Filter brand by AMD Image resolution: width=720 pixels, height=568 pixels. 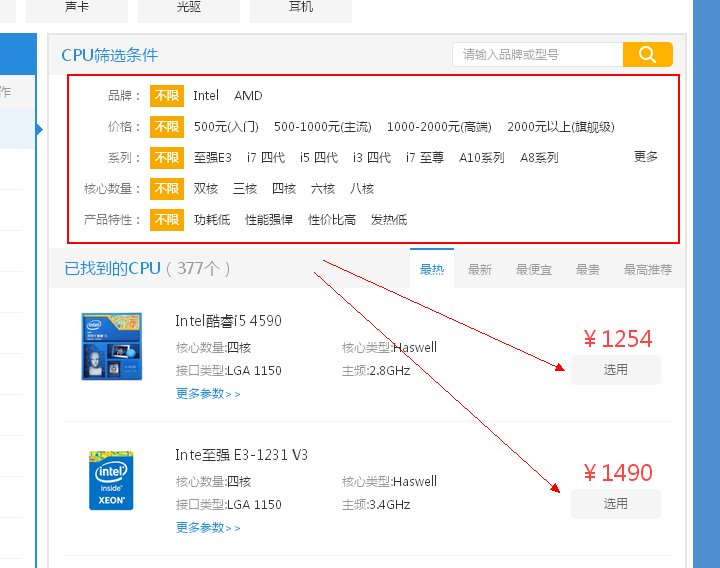248,96
